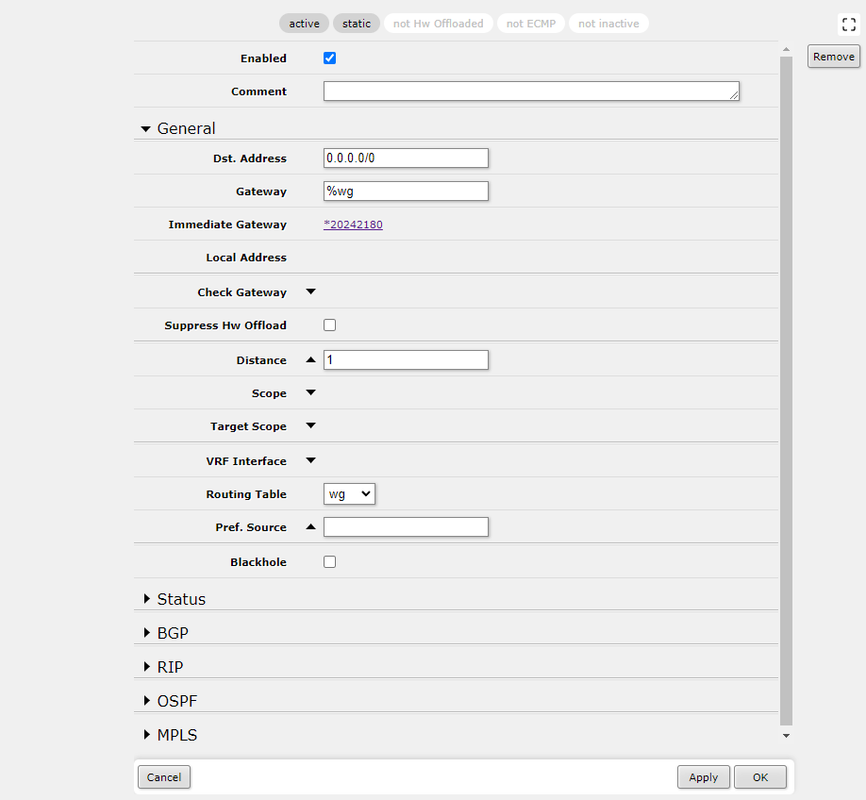Expand the MPLS section
Screen dimensions: 866x800
pos(147,735)
